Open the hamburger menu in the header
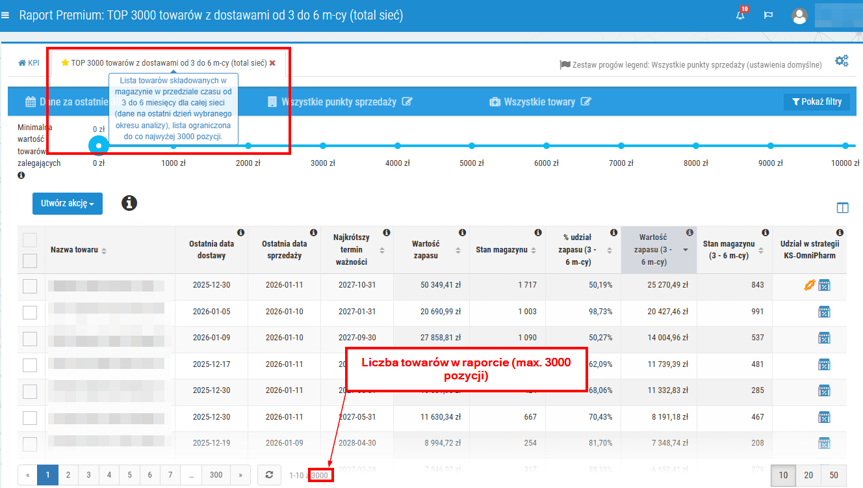Image resolution: width=863 pixels, height=488 pixels. pos(6,16)
